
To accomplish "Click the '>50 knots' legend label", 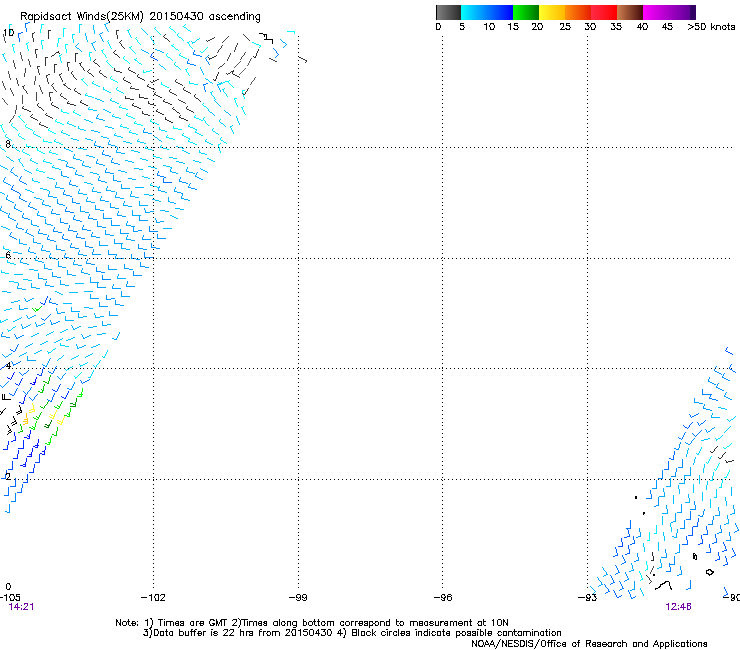I will [711, 26].
